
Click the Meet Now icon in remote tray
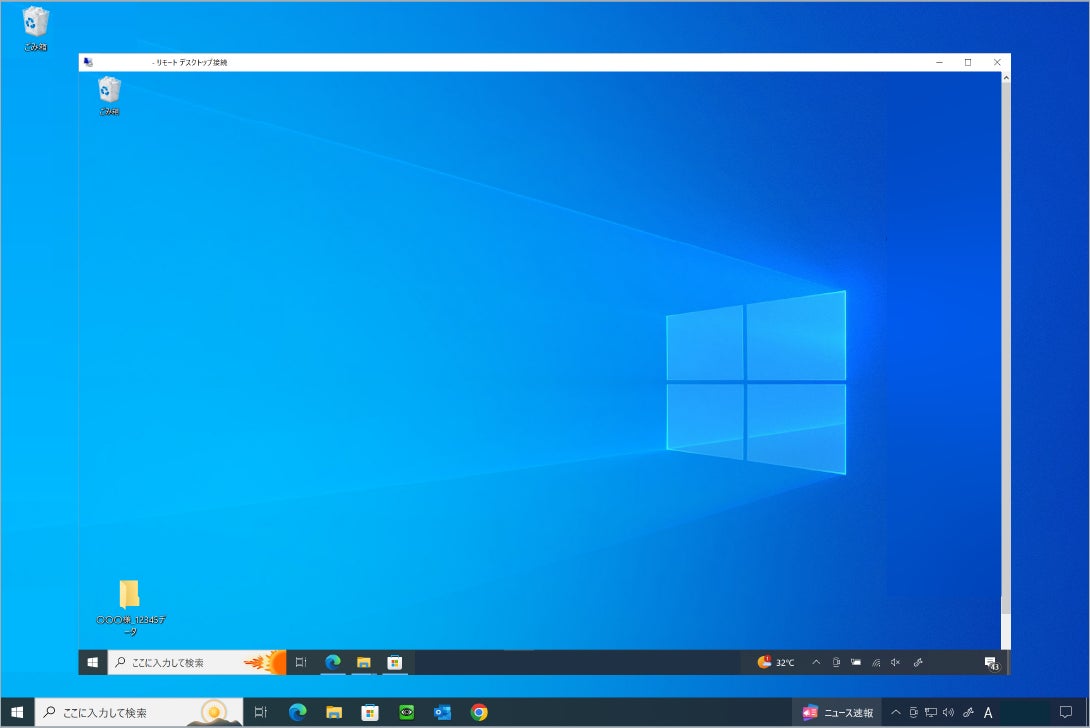836,663
